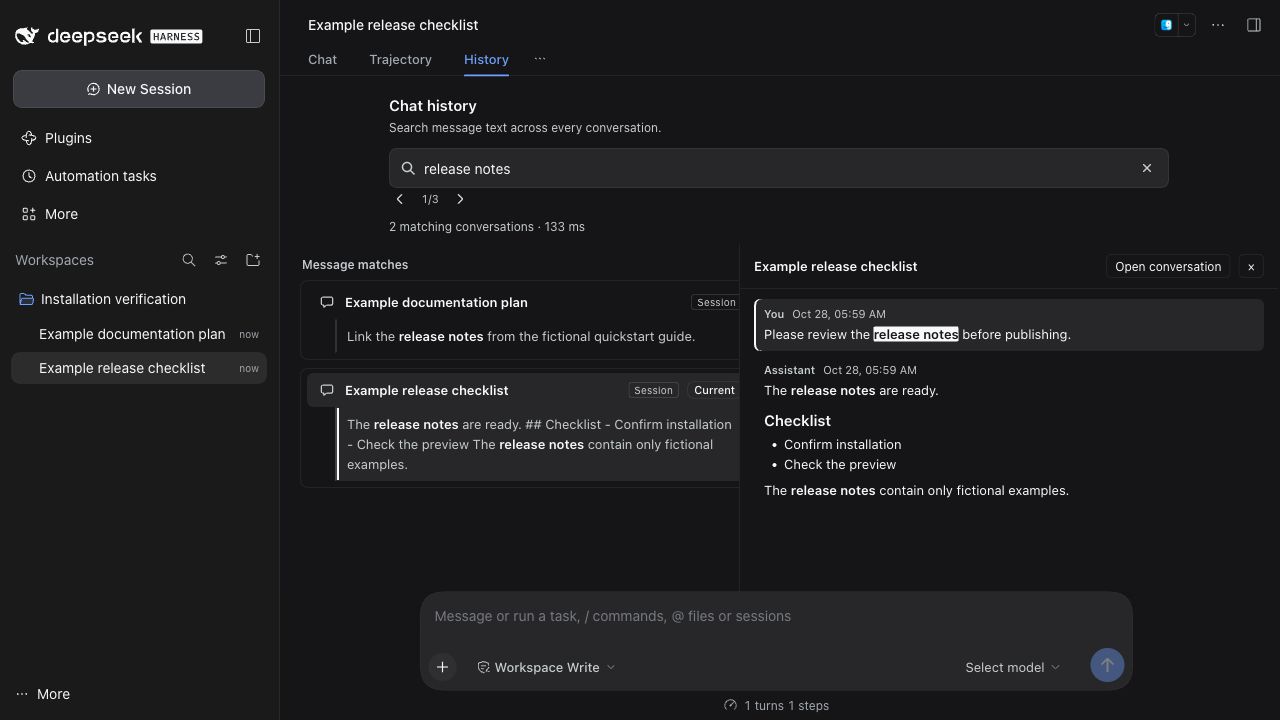The image size is (1280, 720).
Task: Toggle the right side panel icon
Action: [x=1254, y=25]
